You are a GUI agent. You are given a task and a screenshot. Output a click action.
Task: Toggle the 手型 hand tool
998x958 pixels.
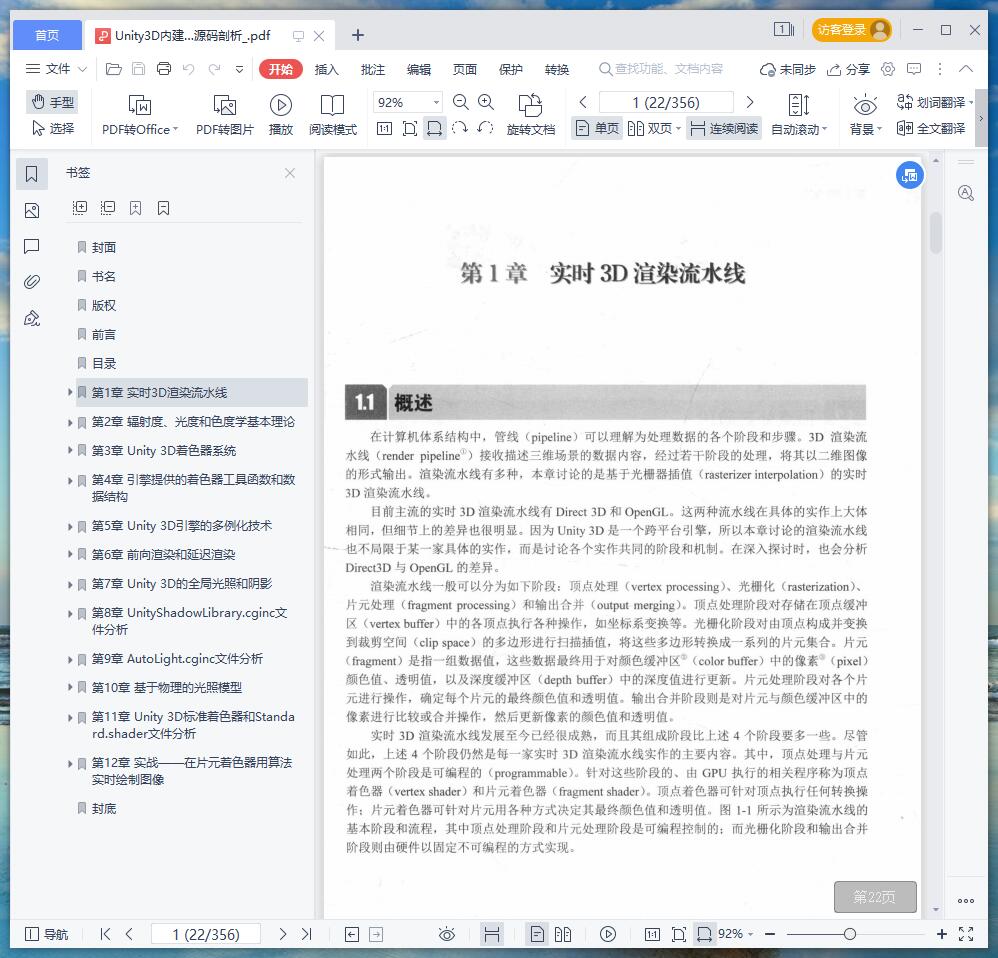(x=54, y=102)
